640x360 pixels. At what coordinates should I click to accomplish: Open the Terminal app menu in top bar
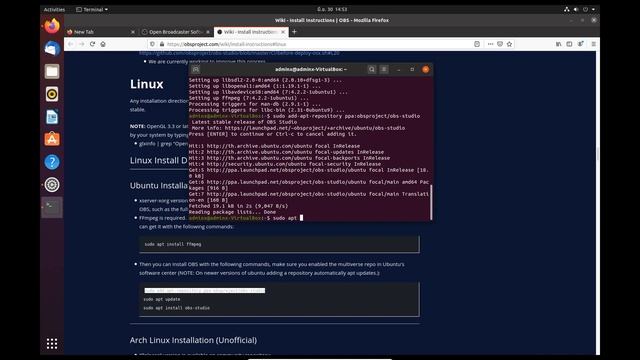pos(92,9)
